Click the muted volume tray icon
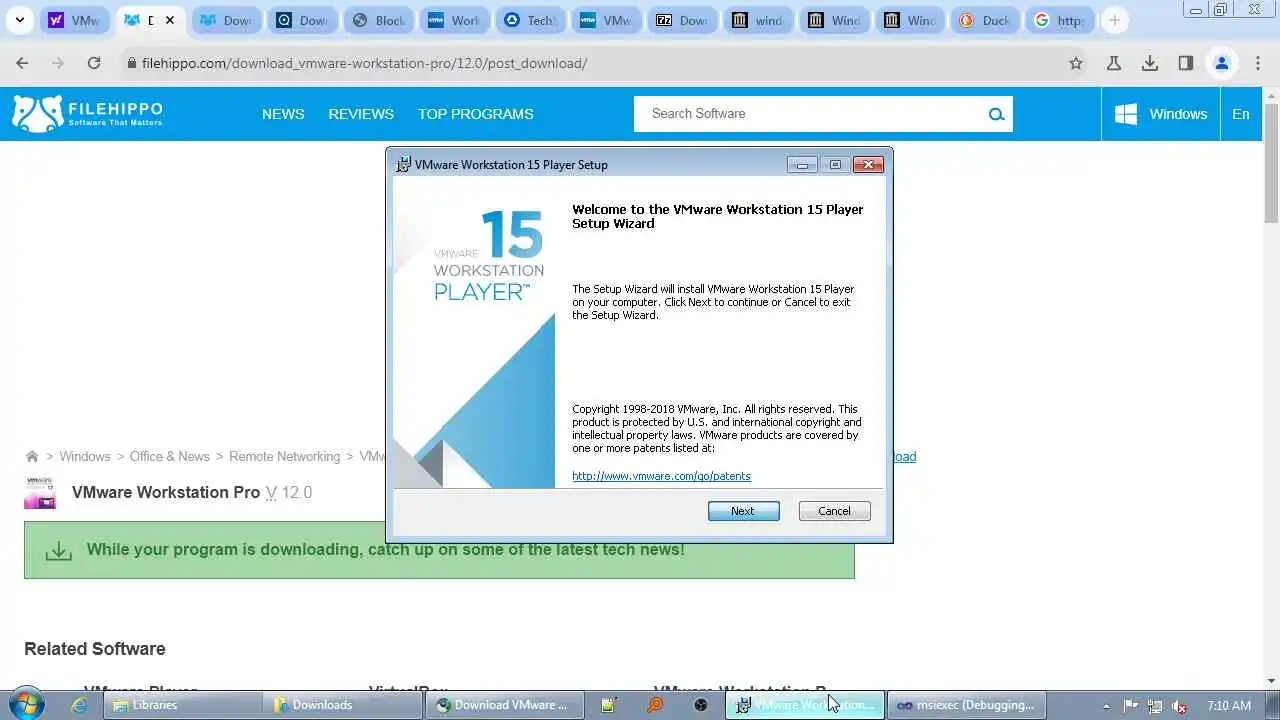This screenshot has width=1280, height=720. click(1179, 705)
